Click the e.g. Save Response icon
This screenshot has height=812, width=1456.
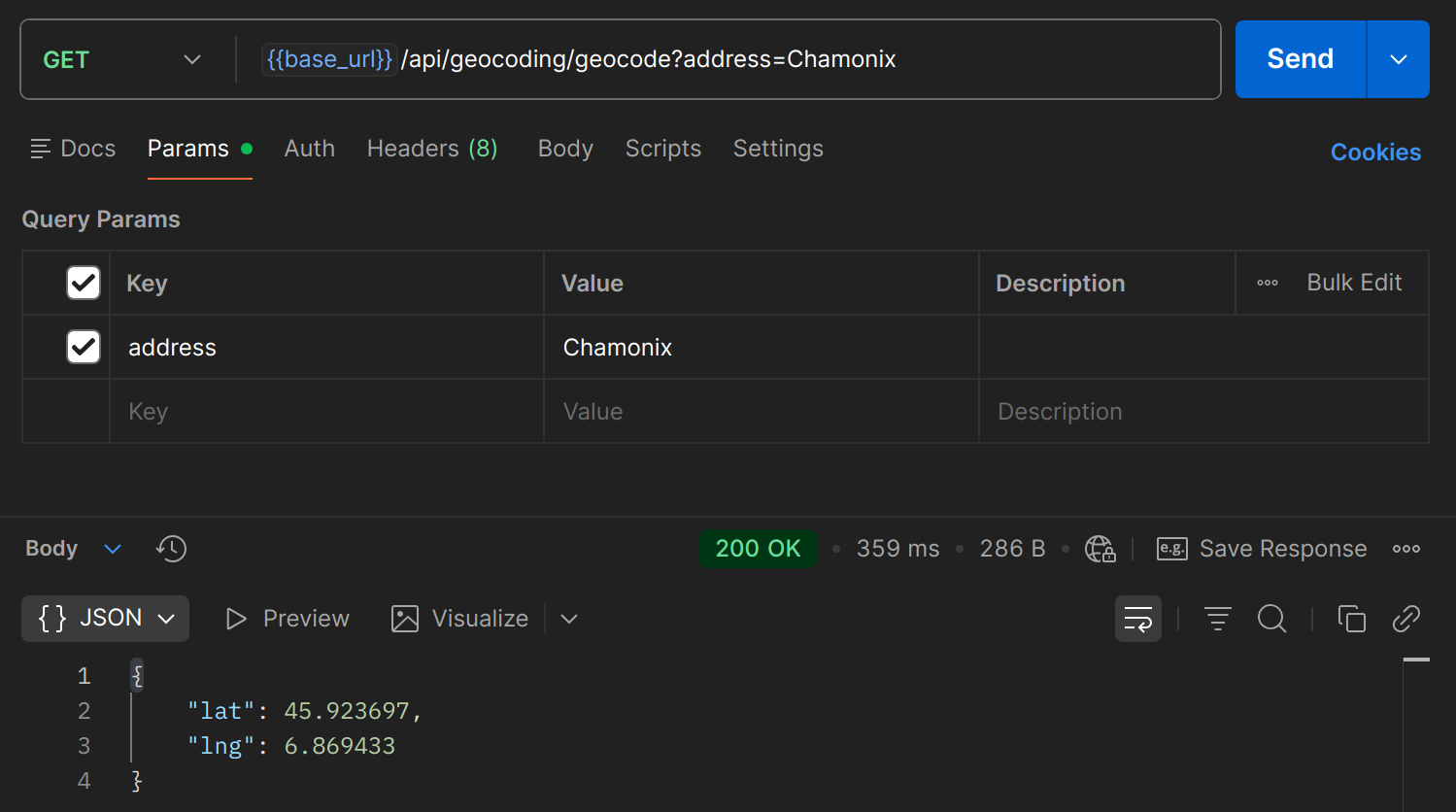tap(1172, 549)
